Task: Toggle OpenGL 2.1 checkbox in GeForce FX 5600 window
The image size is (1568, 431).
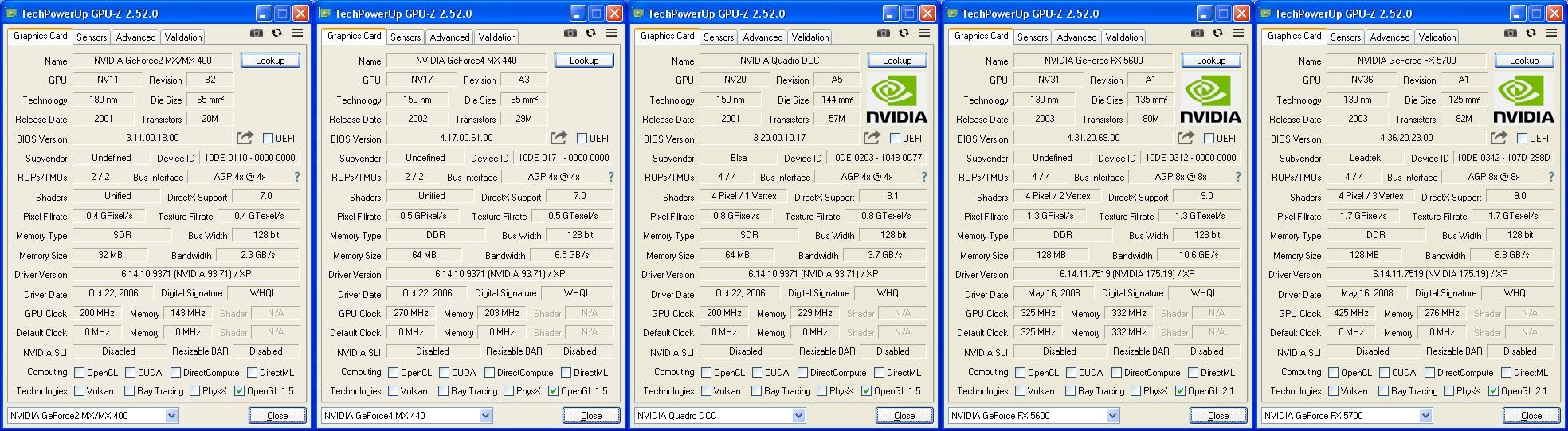Action: pos(1180,391)
